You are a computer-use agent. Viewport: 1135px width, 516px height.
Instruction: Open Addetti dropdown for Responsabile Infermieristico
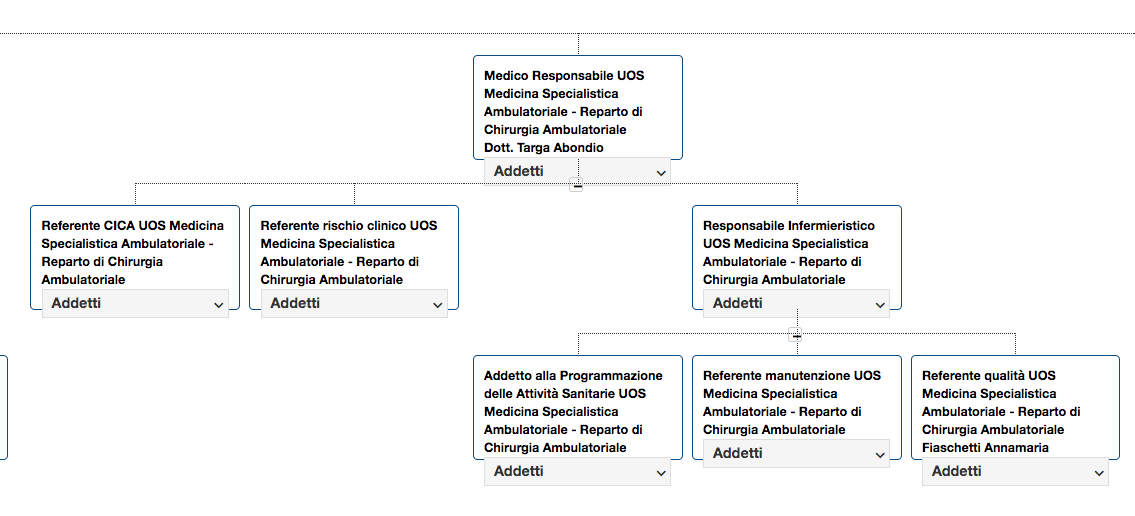click(796, 304)
